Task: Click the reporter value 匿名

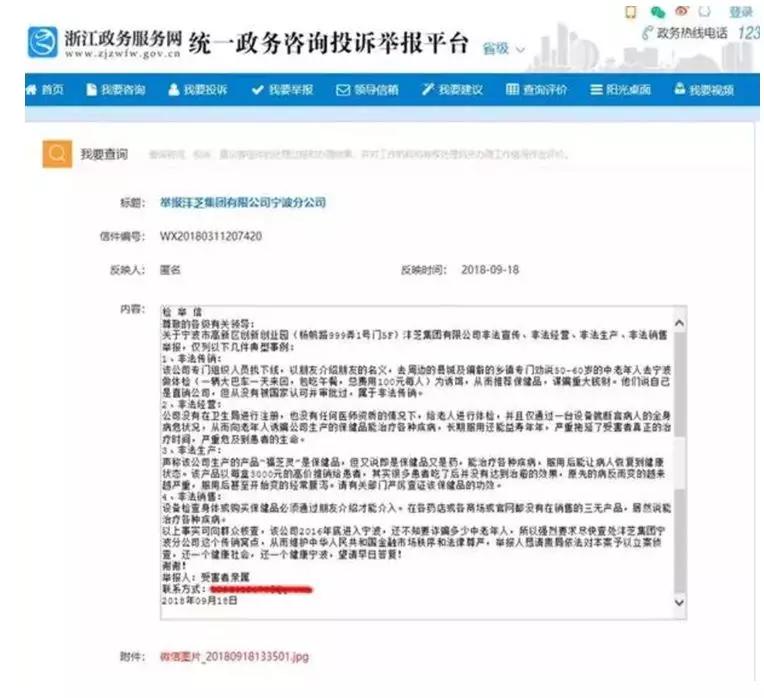Action: pyautogui.click(x=170, y=270)
